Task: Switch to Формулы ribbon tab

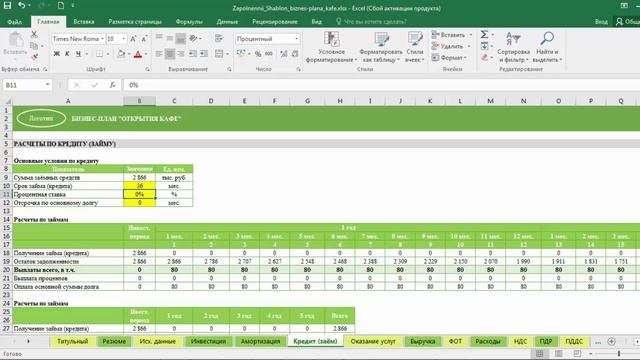Action: [189, 22]
